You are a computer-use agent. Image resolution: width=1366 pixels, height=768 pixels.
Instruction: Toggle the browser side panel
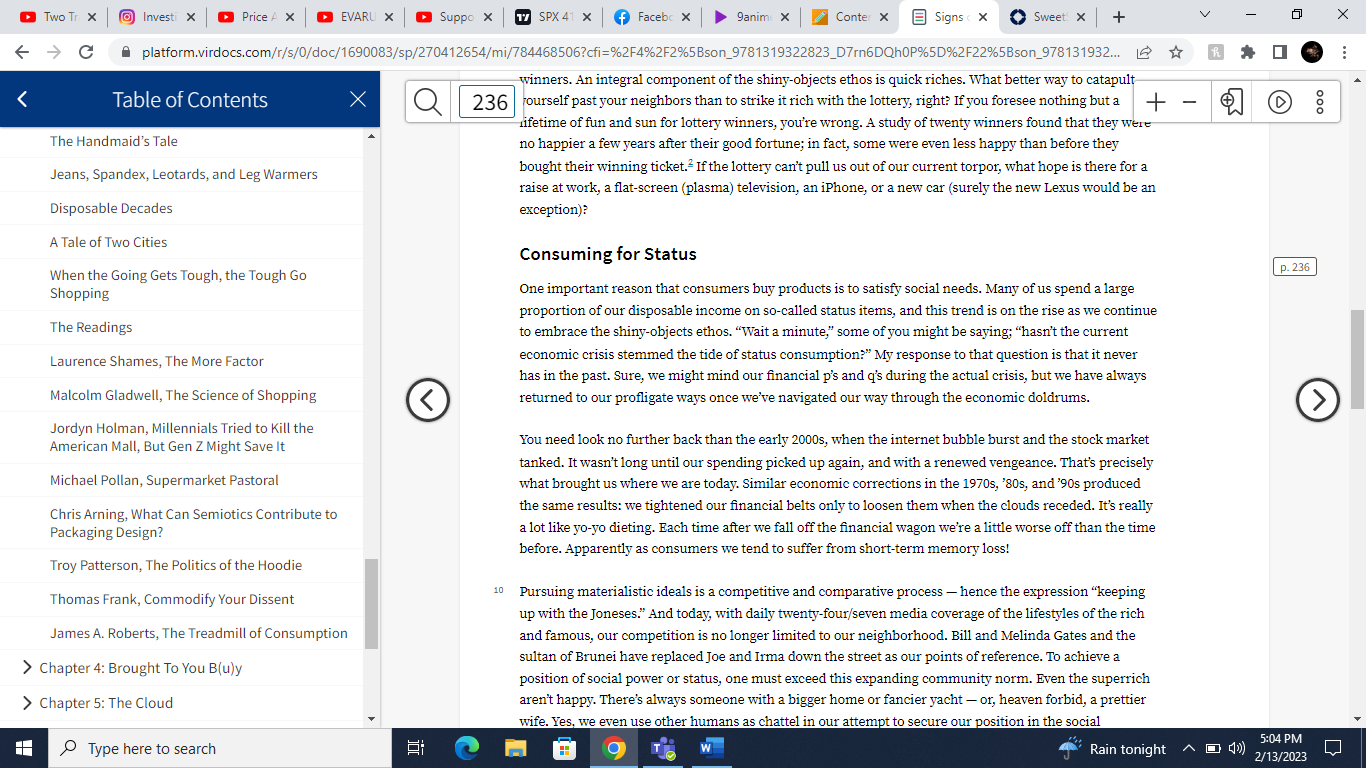1279,52
